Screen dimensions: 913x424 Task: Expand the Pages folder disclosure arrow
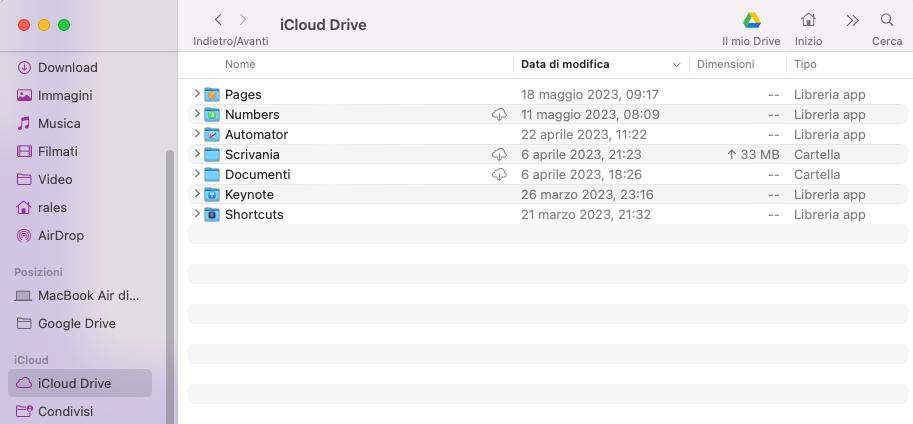[x=197, y=94]
